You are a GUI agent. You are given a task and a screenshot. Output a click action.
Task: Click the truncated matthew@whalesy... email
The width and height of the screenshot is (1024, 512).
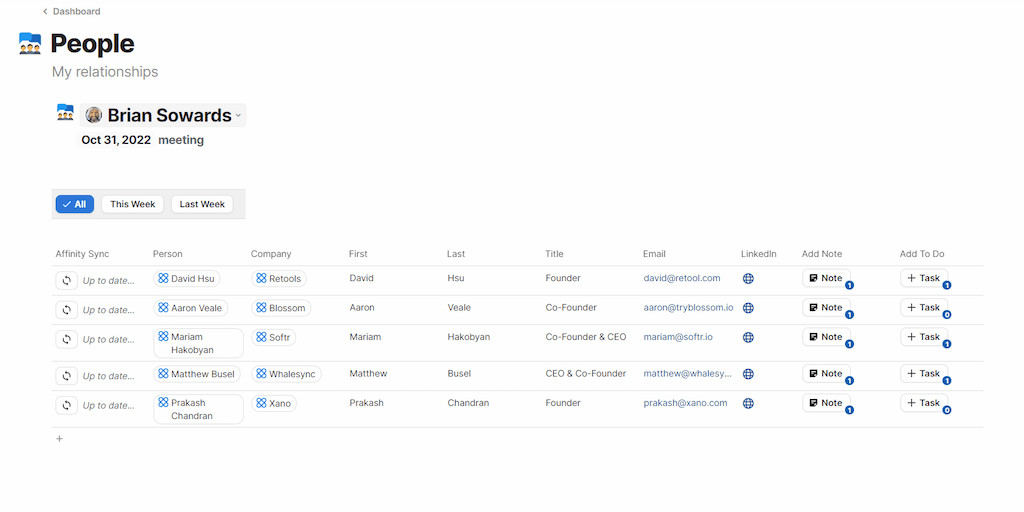[x=688, y=374]
